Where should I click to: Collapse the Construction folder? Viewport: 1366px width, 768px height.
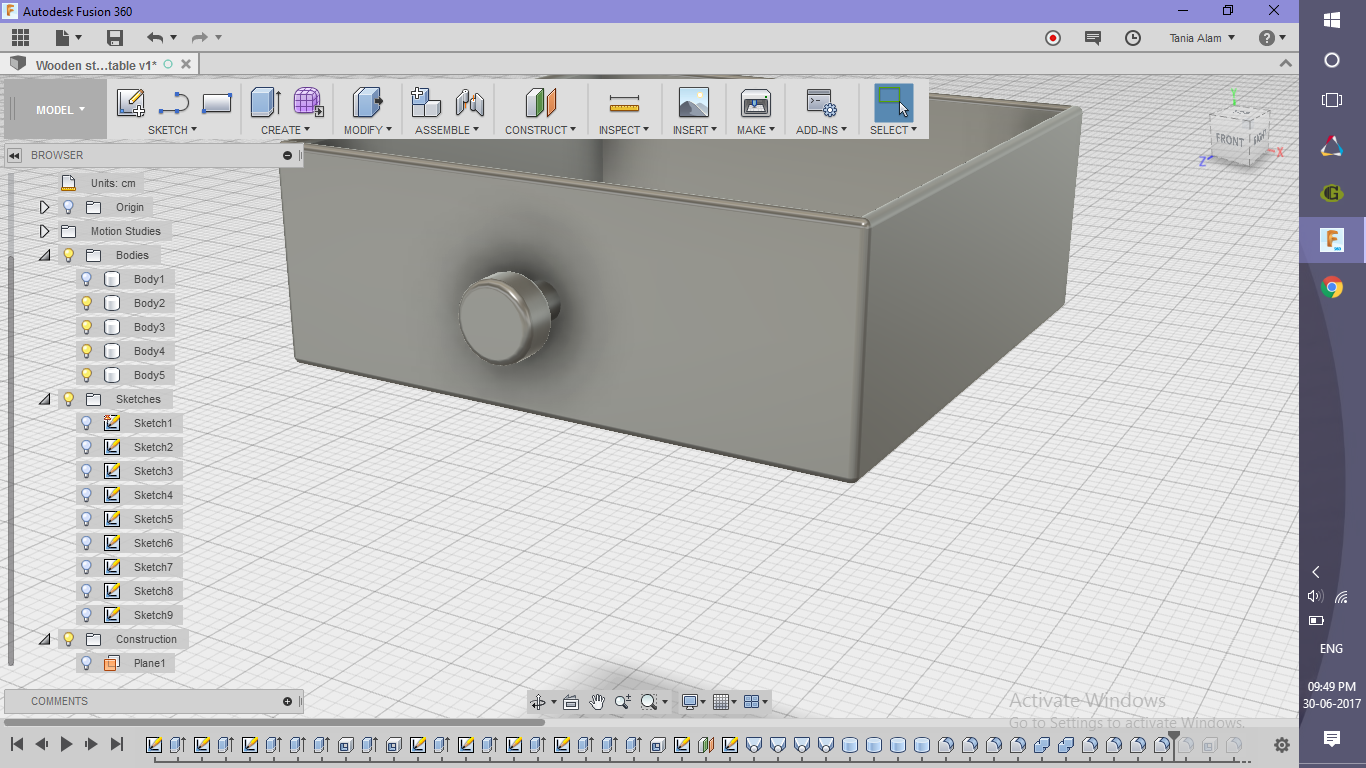[44, 639]
